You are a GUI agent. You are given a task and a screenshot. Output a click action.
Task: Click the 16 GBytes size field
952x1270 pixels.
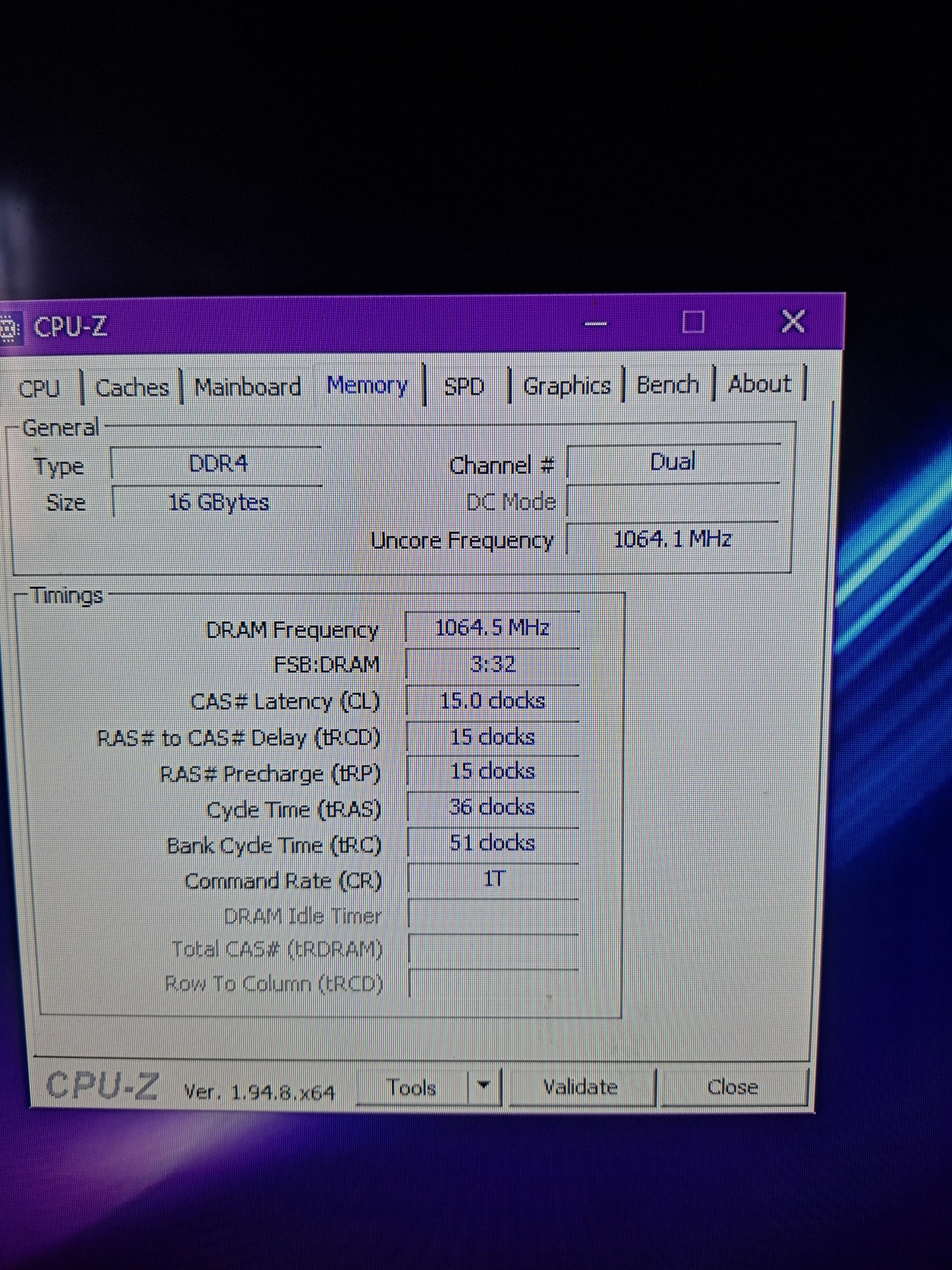[217, 502]
